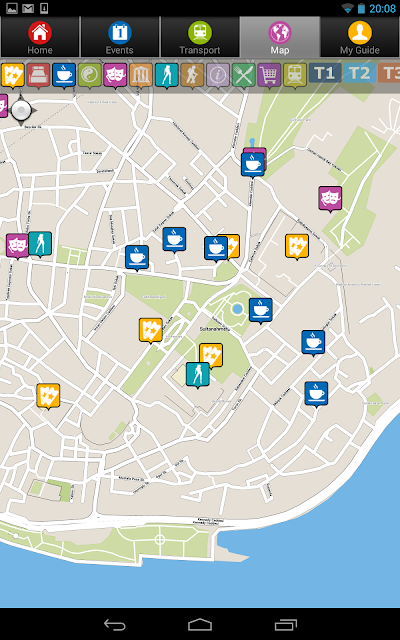Open the Home tab
This screenshot has width=400, height=640.
[x=40, y=37]
